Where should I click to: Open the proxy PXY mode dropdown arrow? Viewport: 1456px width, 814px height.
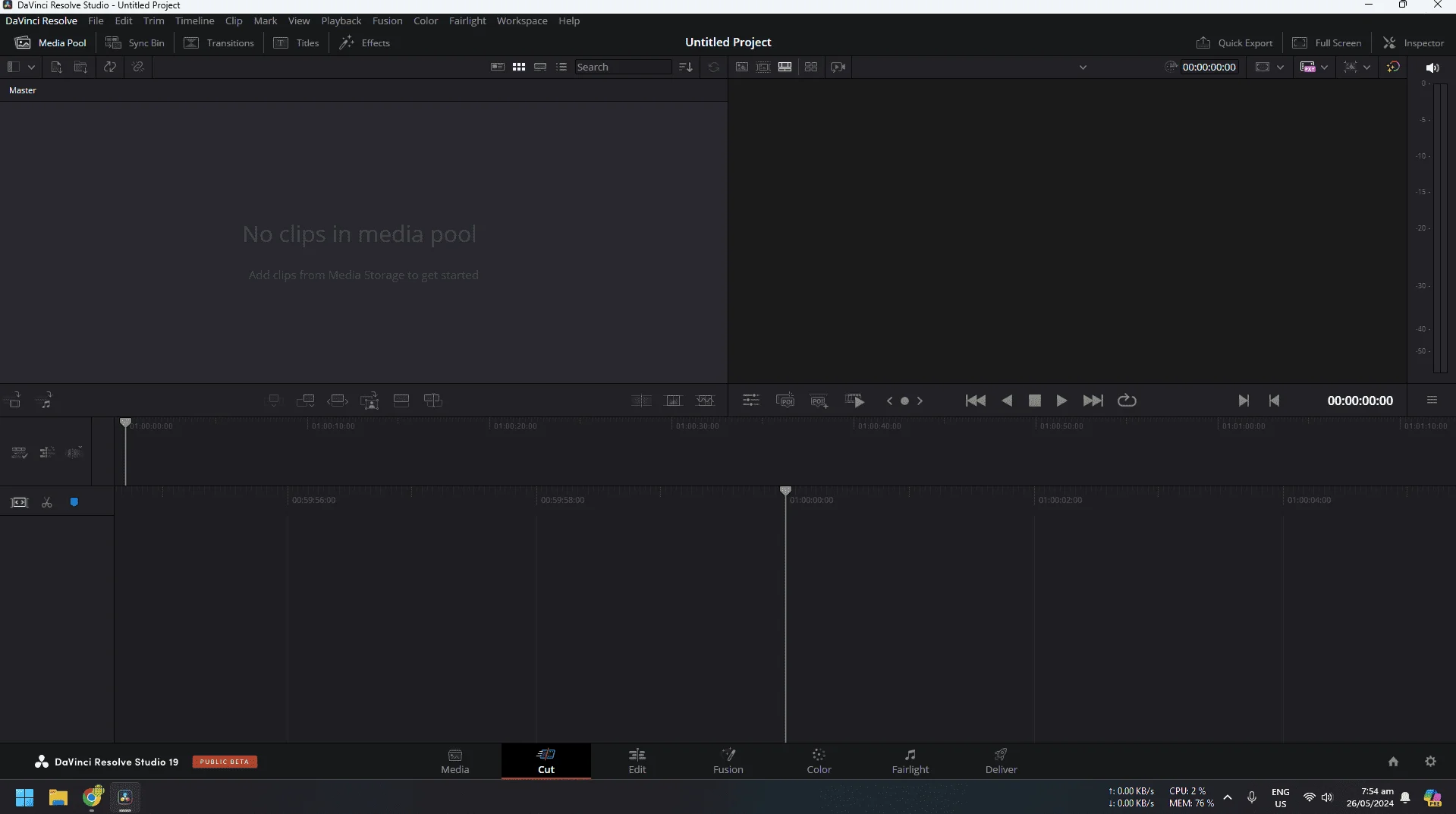(x=1324, y=68)
